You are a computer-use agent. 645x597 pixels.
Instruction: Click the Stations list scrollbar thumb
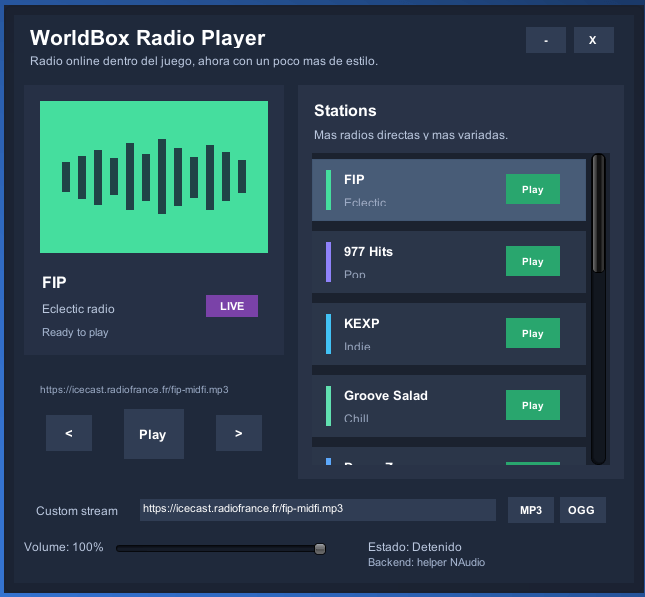click(599, 213)
